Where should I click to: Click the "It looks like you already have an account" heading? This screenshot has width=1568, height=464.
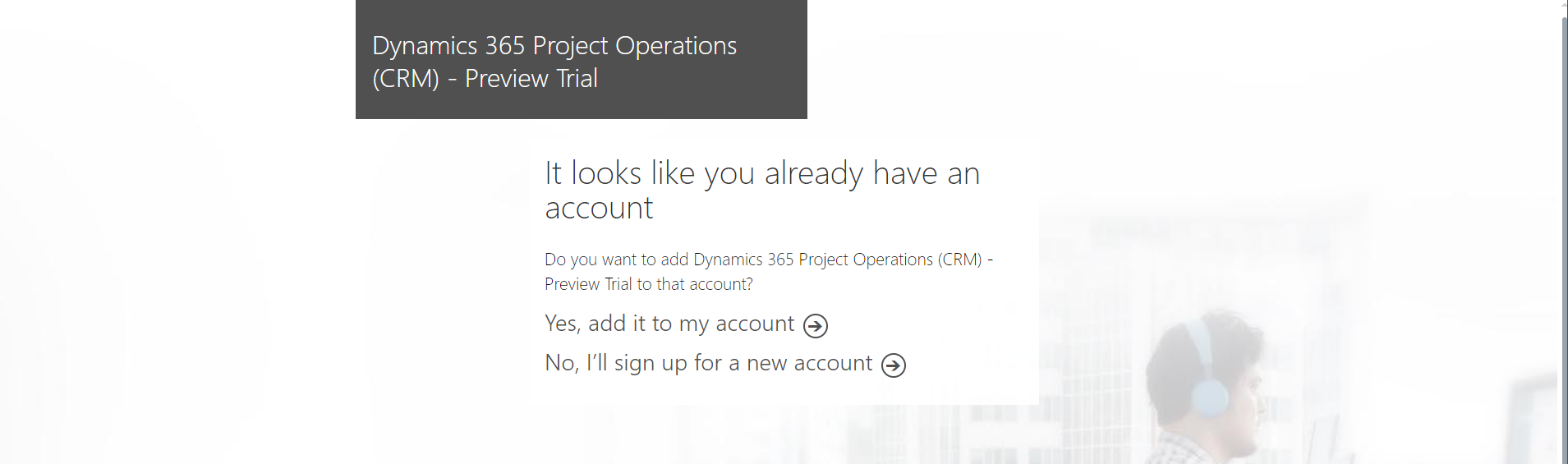point(761,190)
